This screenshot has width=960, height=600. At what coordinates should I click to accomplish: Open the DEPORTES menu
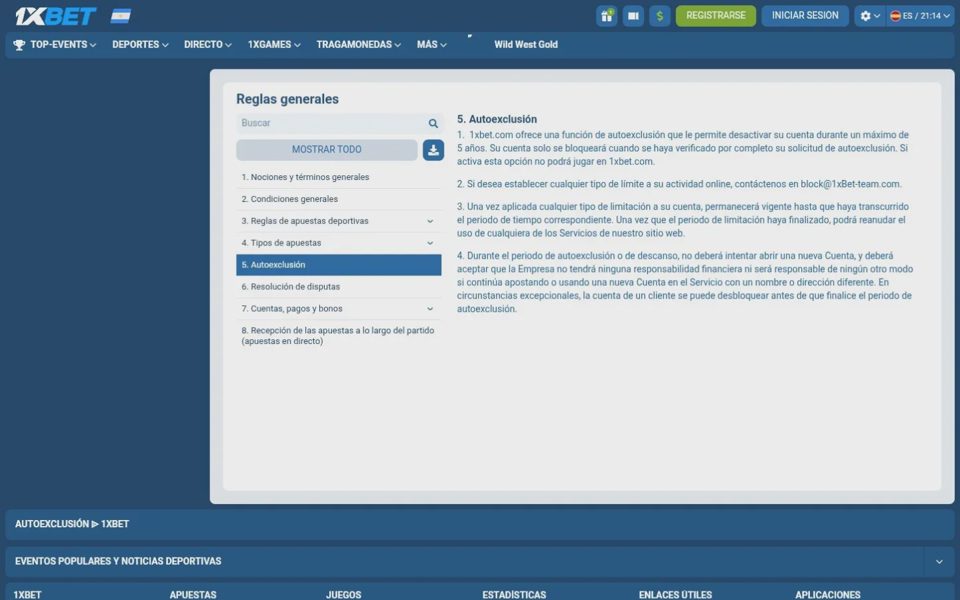point(140,45)
